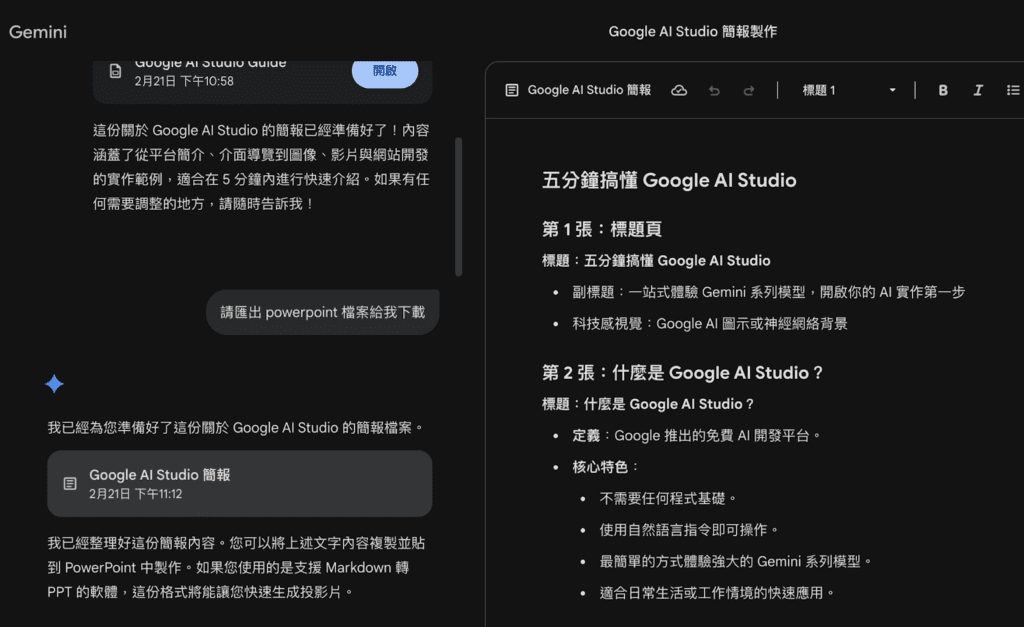The height and width of the screenshot is (627, 1024).
Task: Click the document icon in 簡報 file card
Action: point(70,484)
